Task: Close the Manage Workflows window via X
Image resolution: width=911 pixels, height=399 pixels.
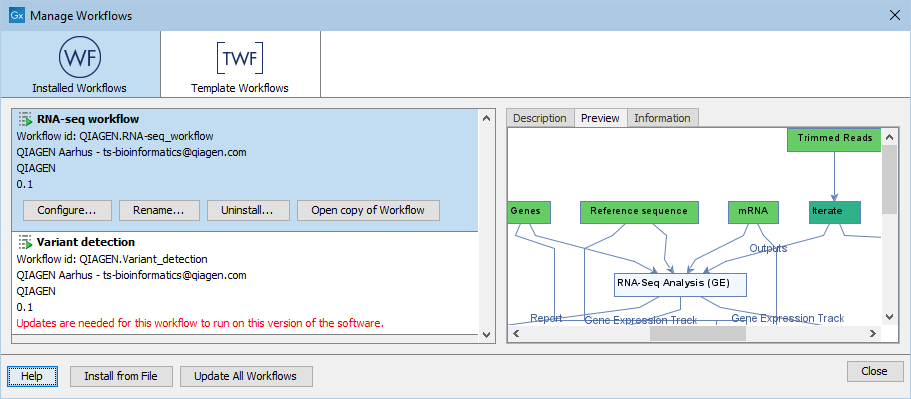Action: point(895,16)
